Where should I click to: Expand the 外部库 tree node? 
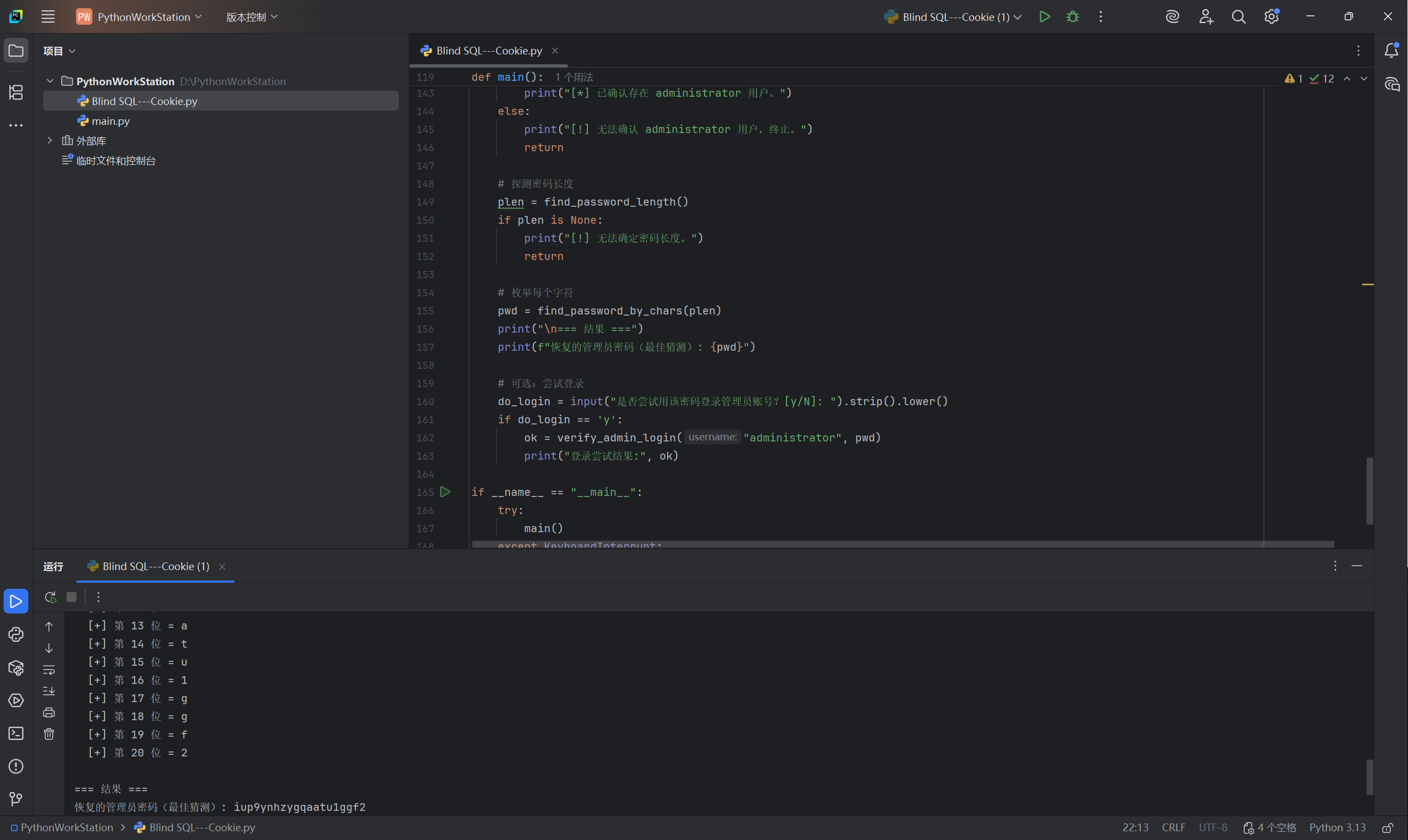tap(50, 140)
